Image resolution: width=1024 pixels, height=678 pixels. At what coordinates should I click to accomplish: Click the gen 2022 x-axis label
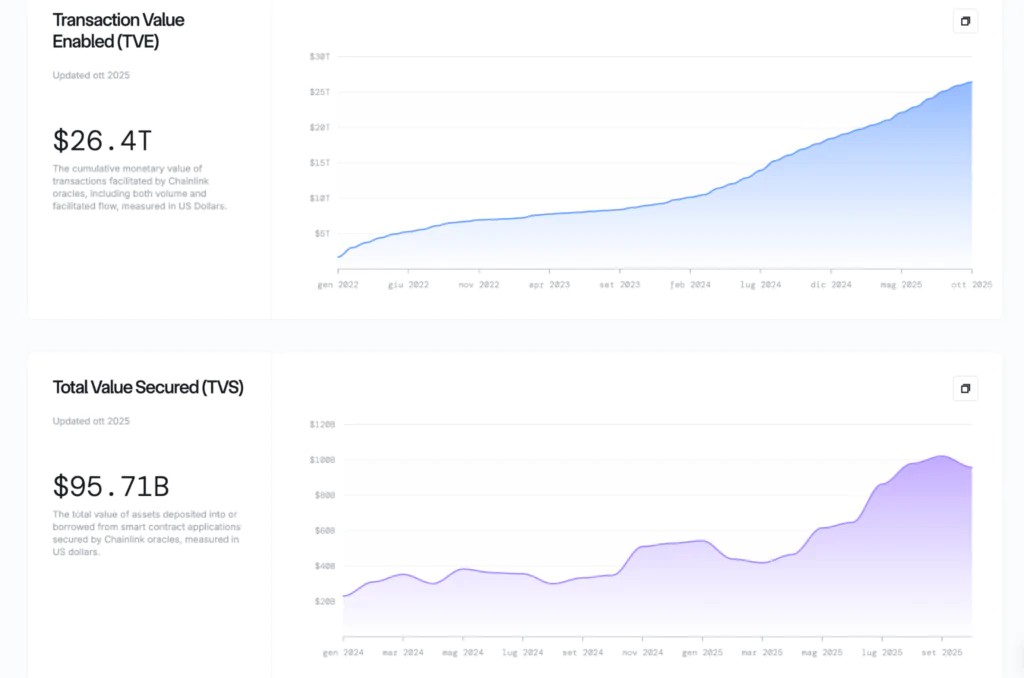[338, 285]
